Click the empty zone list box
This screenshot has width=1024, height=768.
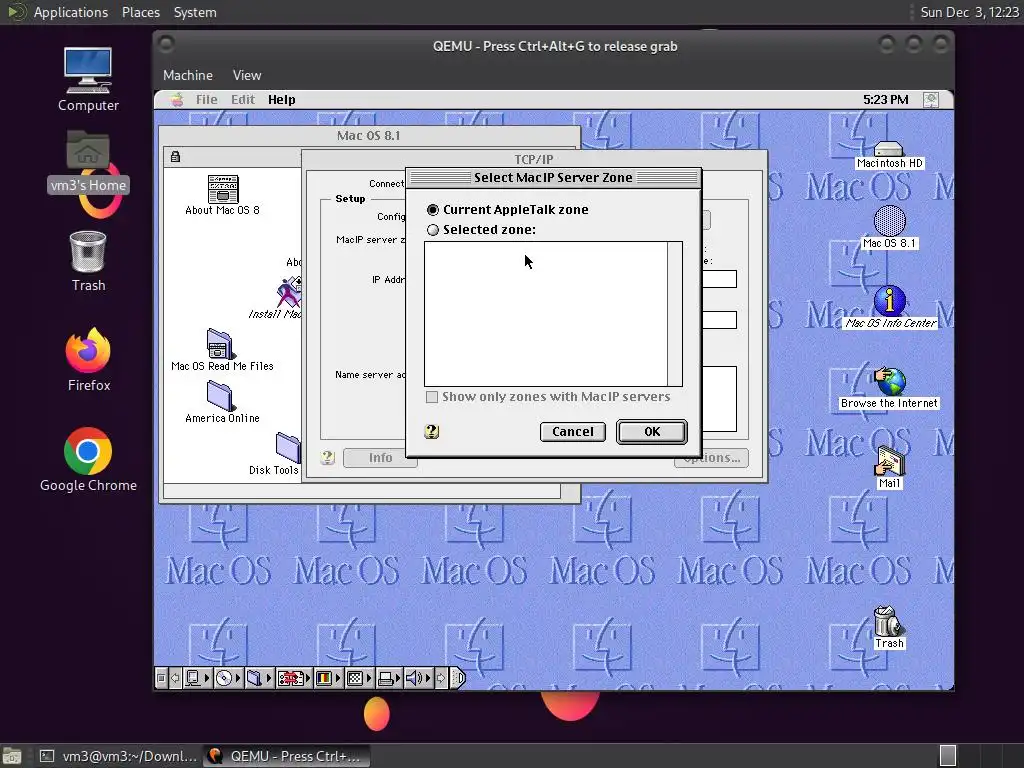[546, 314]
